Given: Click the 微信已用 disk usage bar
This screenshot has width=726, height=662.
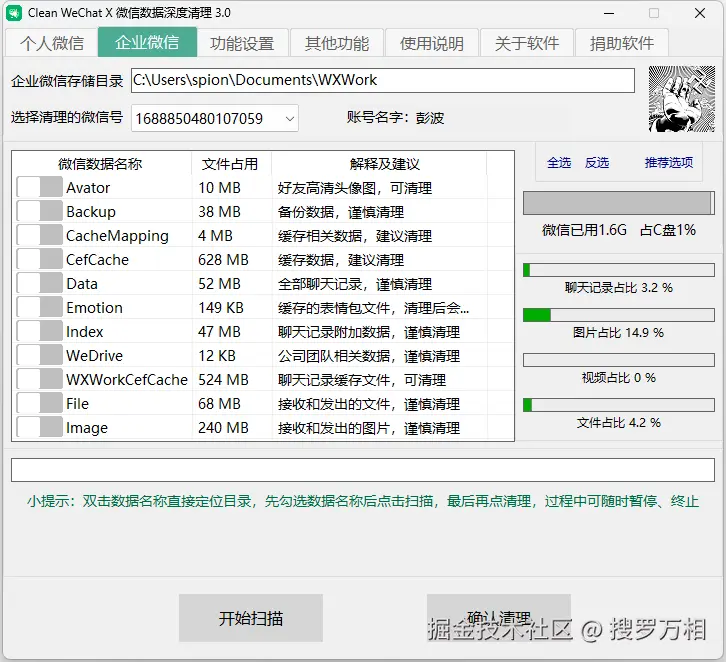Looking at the screenshot, I should pos(619,203).
